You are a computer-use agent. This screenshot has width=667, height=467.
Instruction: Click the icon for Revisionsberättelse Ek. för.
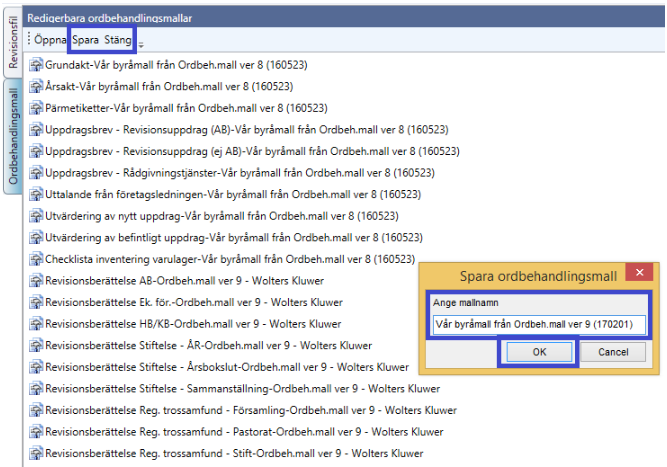pos(36,302)
